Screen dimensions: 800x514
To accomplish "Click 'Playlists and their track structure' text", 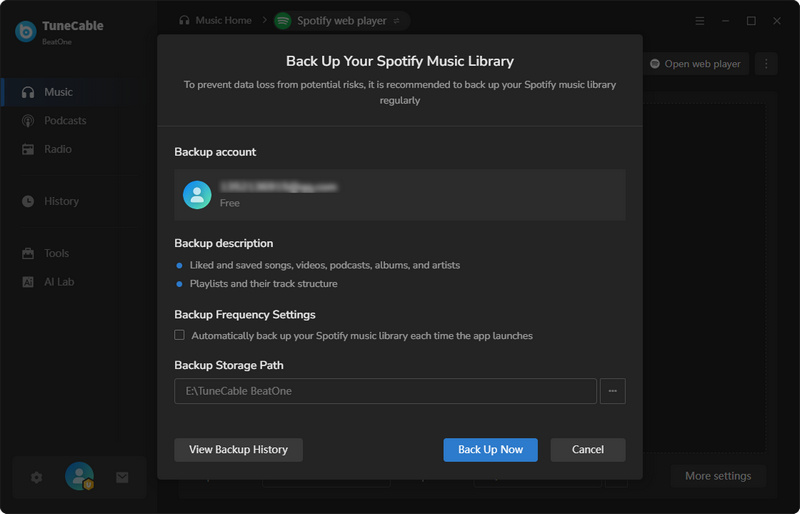I will [263, 284].
